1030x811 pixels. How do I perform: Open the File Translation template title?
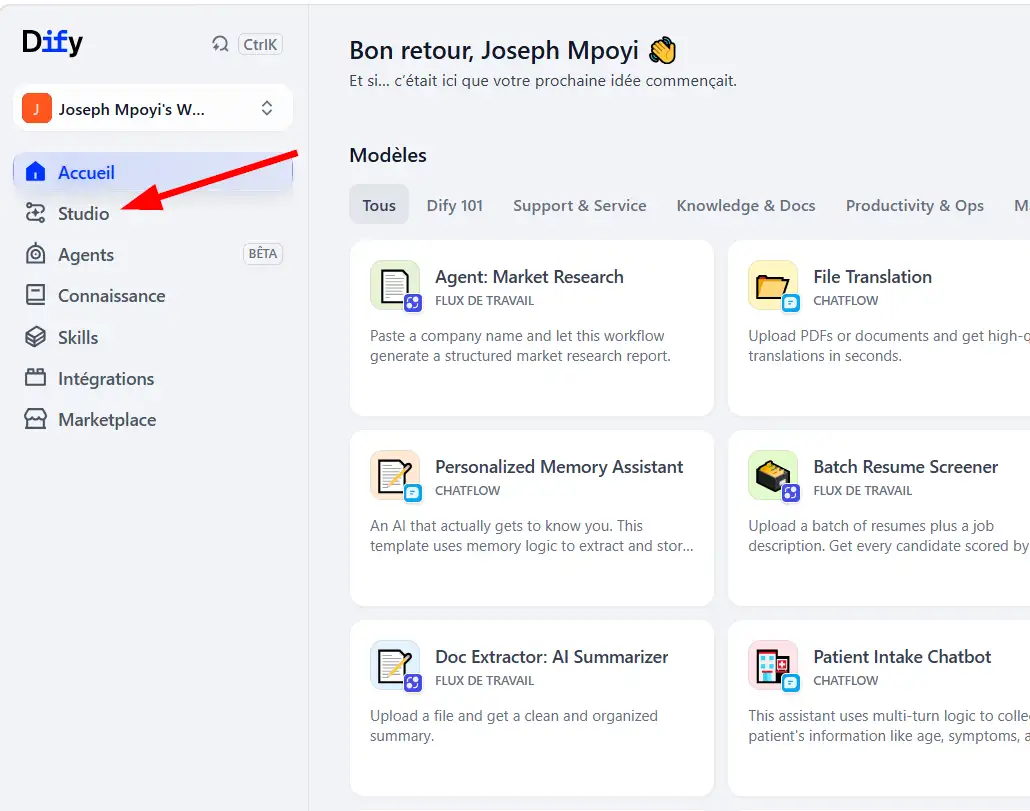click(872, 276)
